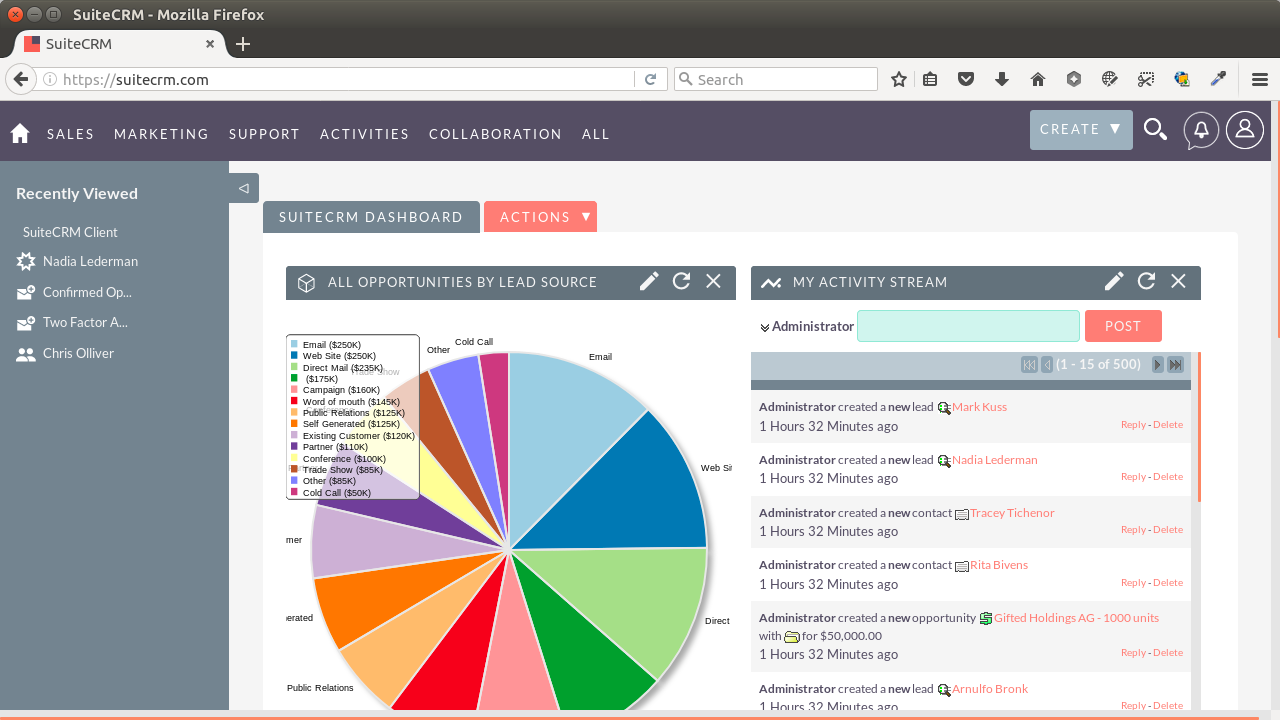Refresh the My Activity Stream dashlet

[1146, 281]
